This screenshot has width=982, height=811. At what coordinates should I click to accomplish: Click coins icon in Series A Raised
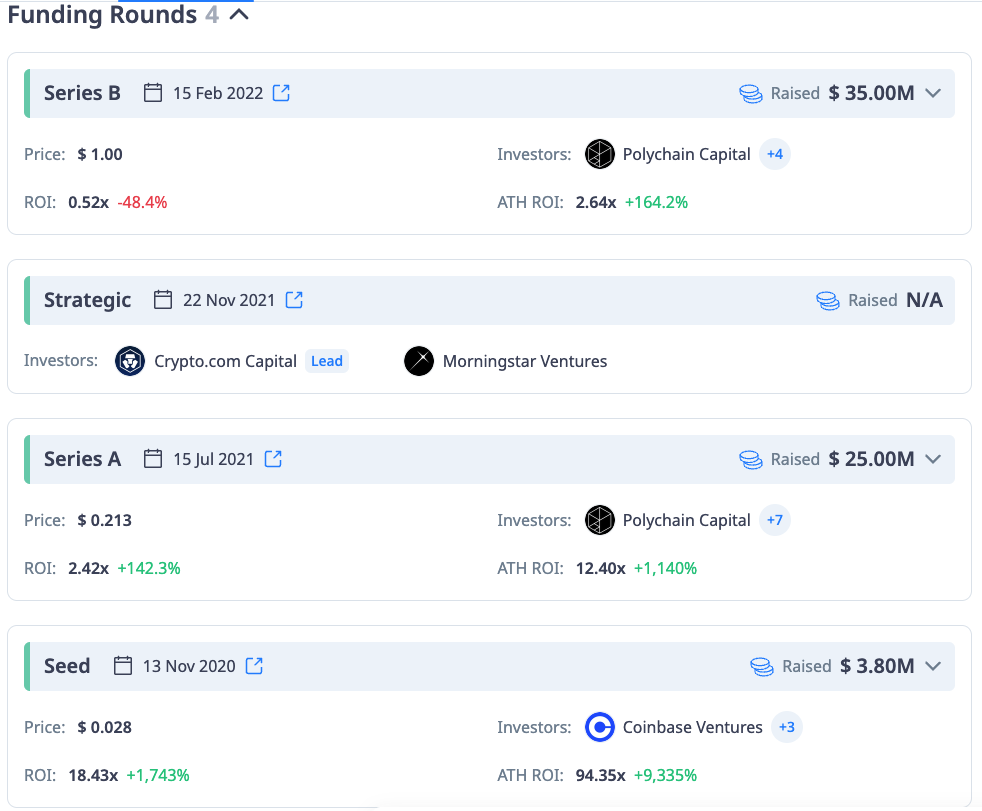point(751,460)
